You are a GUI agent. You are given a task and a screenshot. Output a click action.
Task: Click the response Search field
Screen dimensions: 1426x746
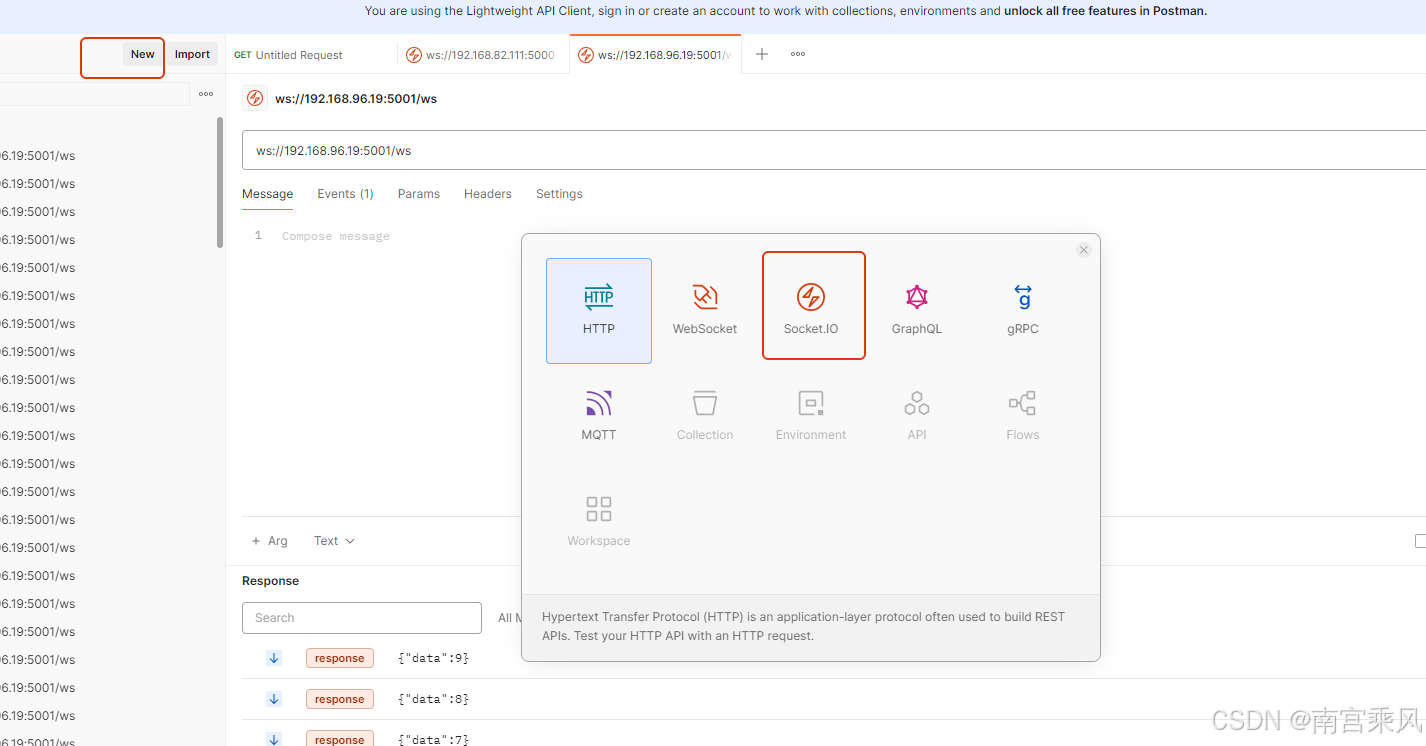[362, 618]
